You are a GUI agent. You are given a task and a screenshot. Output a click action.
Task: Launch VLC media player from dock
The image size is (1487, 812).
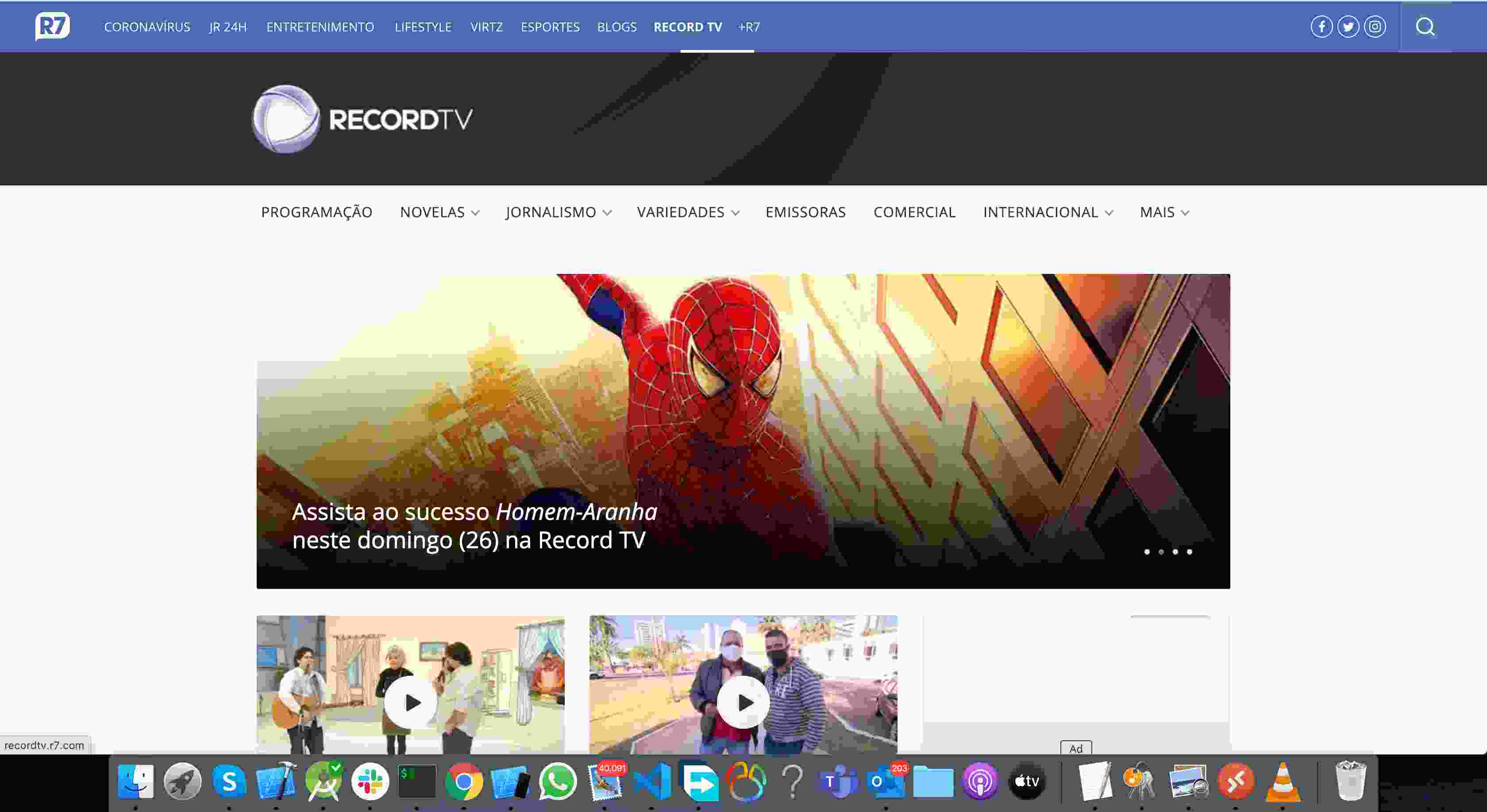tap(1283, 782)
